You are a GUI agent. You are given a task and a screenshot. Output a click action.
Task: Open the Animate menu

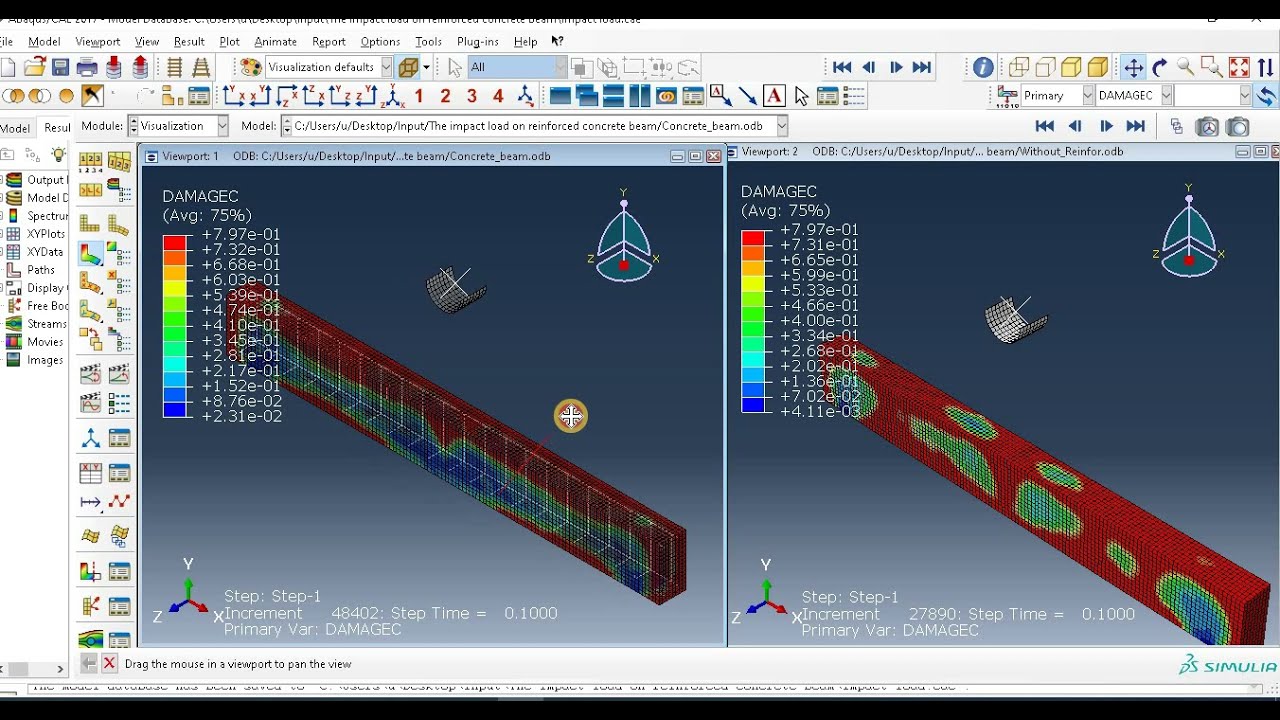pyautogui.click(x=276, y=42)
